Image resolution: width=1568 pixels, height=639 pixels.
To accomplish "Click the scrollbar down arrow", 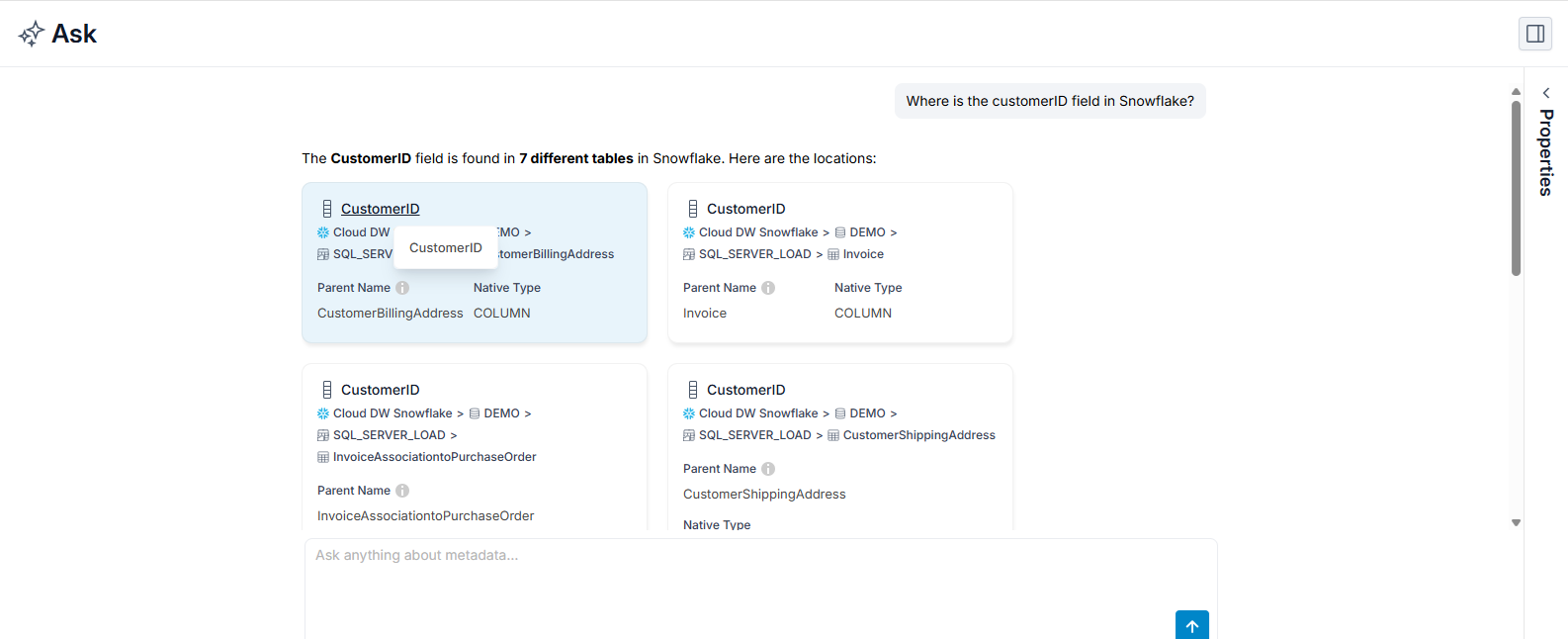I will coord(1516,523).
